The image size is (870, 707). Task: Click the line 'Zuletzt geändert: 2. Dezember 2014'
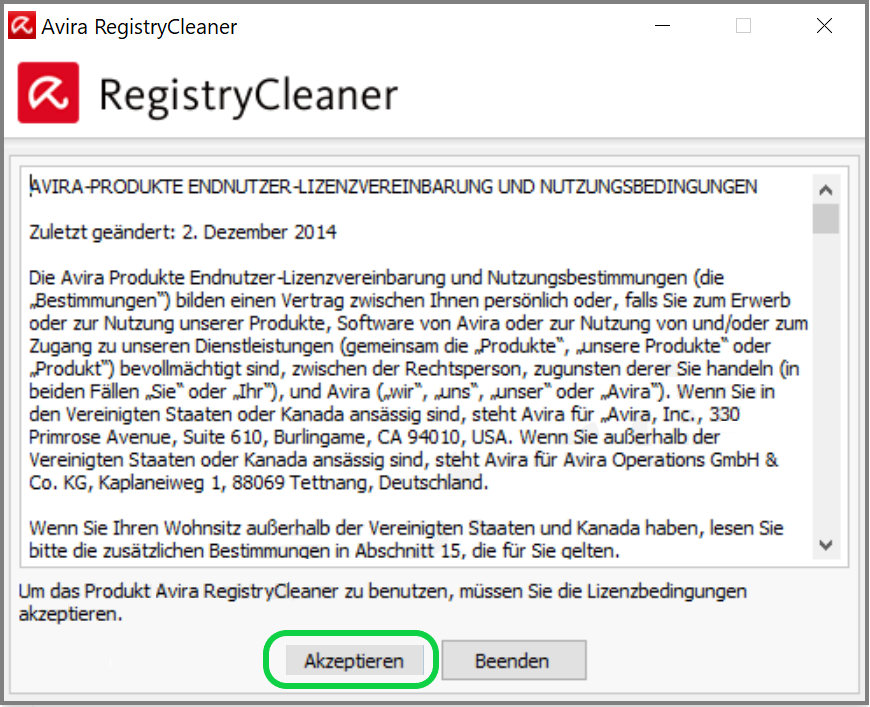(x=183, y=232)
